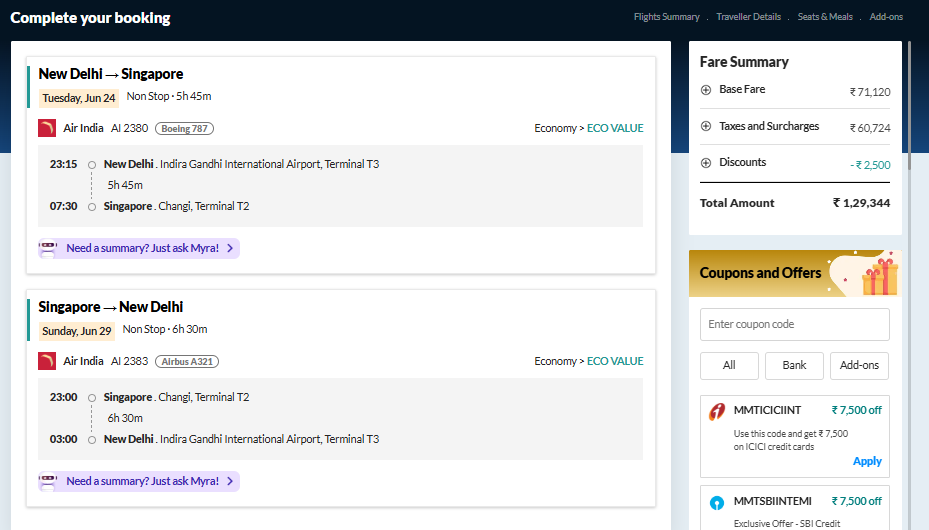Go to Traveller Details section
929x530 pixels.
(x=748, y=17)
